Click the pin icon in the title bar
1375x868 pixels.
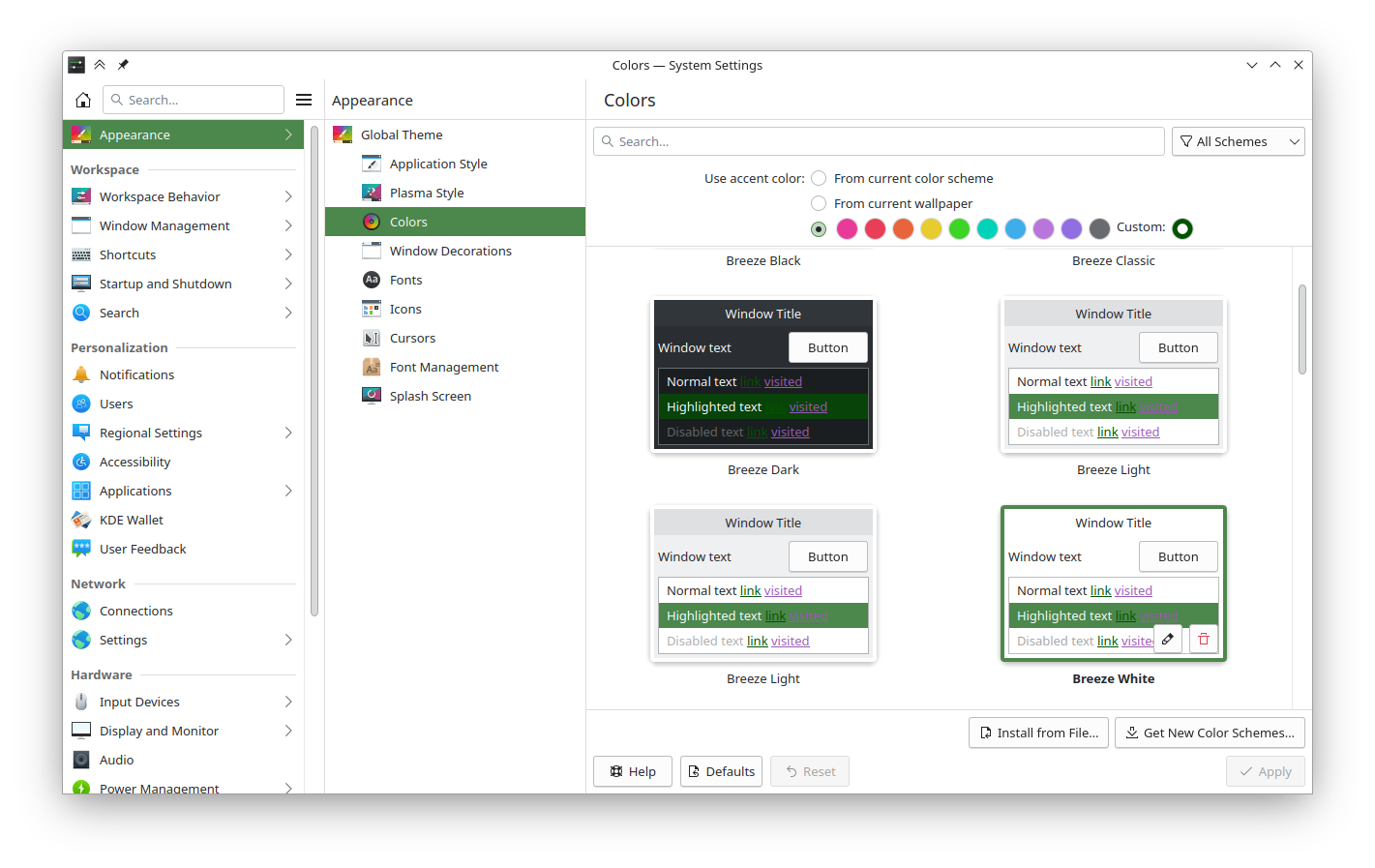(x=123, y=65)
